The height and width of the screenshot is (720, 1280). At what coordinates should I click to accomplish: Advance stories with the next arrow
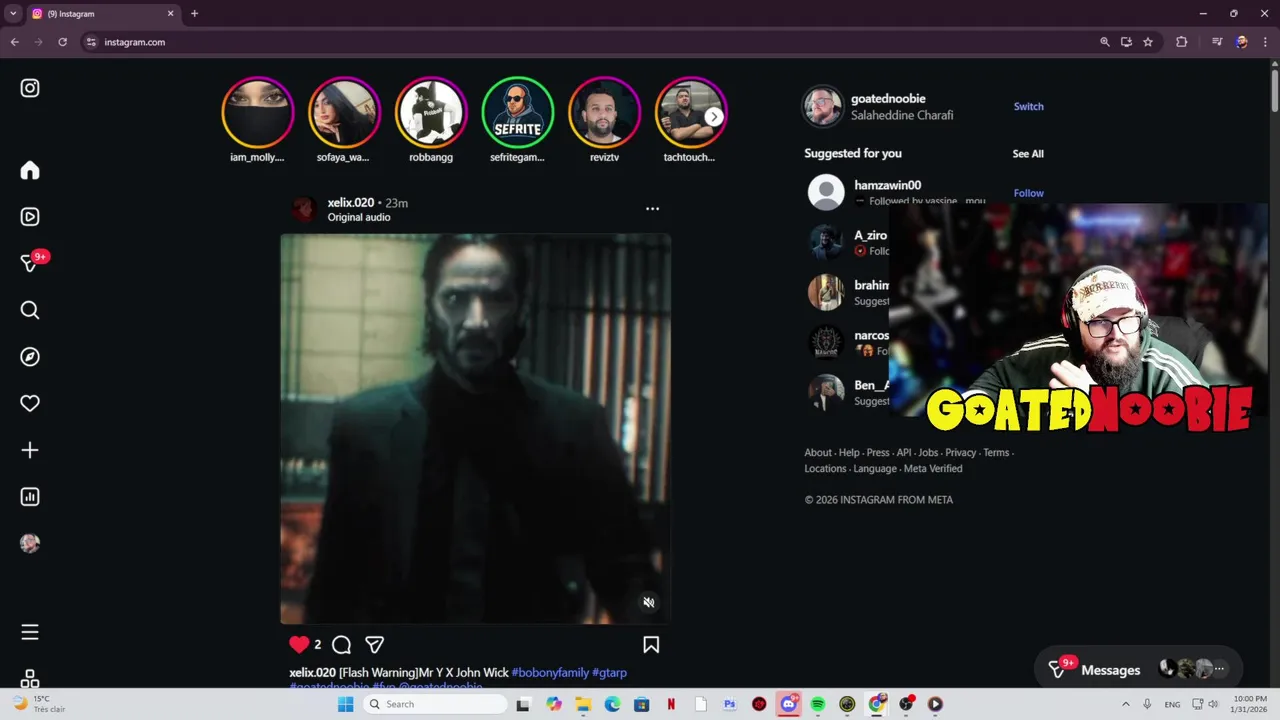714,117
